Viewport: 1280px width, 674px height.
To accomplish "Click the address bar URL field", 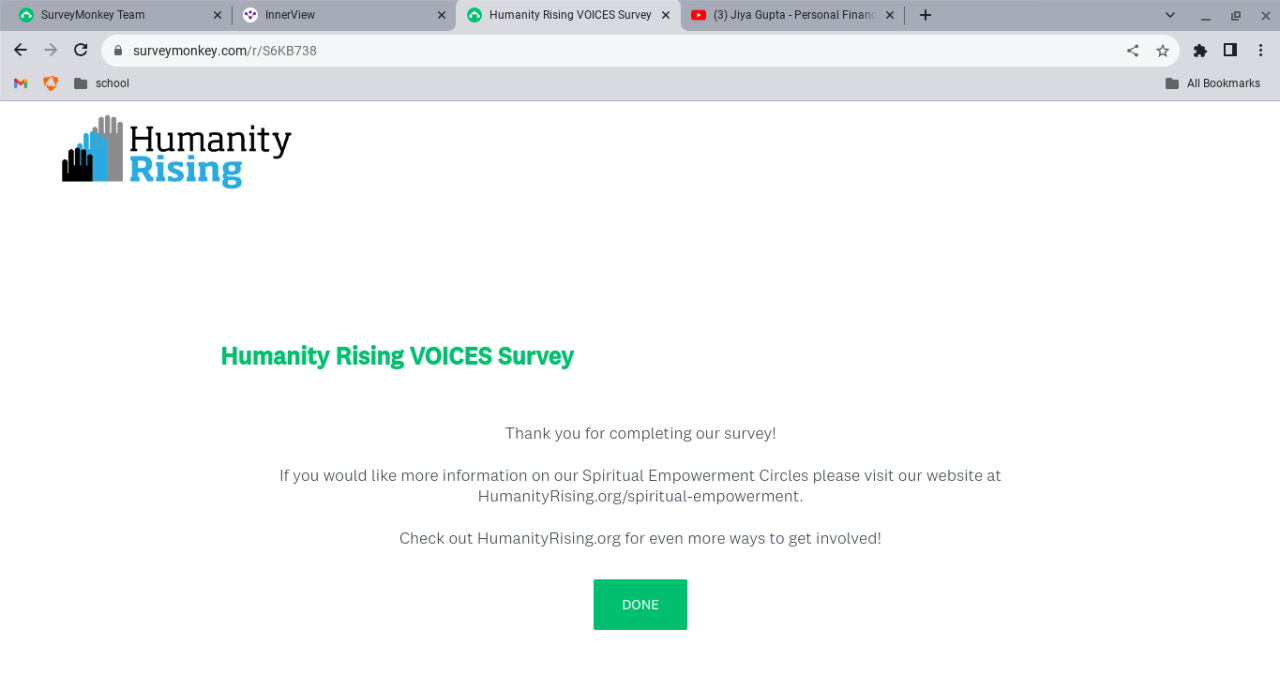I will click(x=600, y=50).
